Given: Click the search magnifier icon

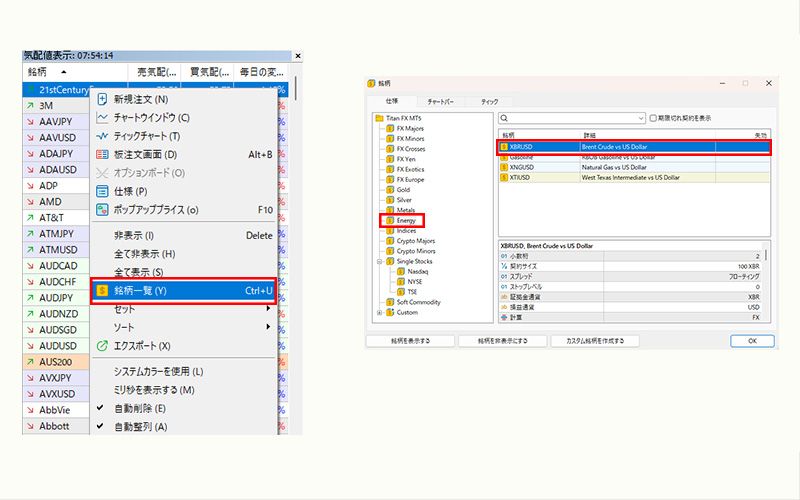Looking at the screenshot, I should click(504, 118).
